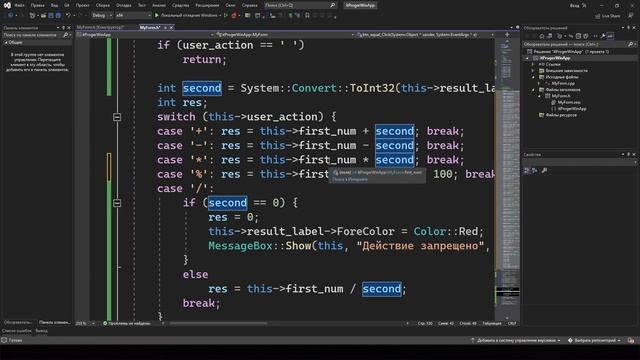Click the red Hot Reload flame icon

[x=234, y=16]
